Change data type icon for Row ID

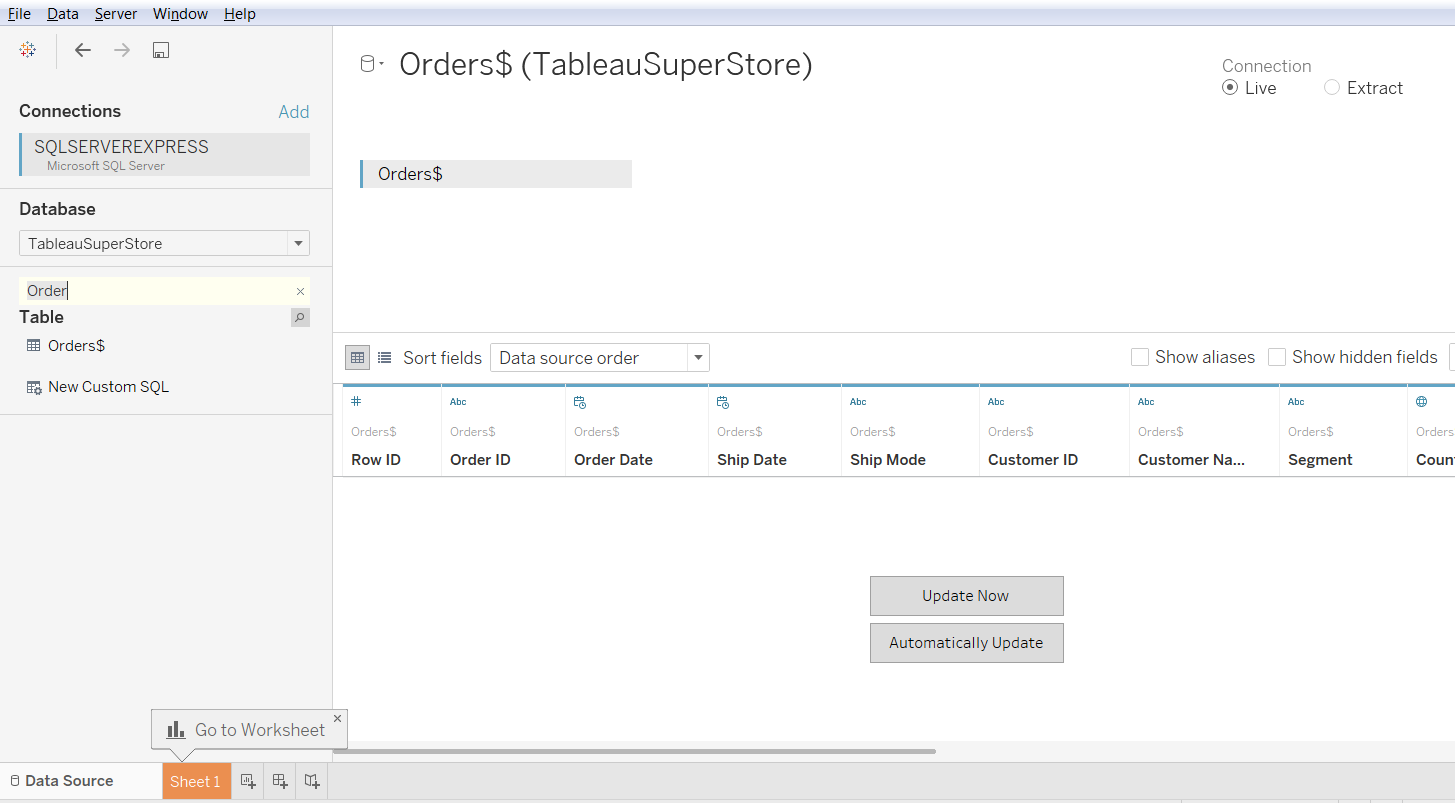pyautogui.click(x=356, y=402)
